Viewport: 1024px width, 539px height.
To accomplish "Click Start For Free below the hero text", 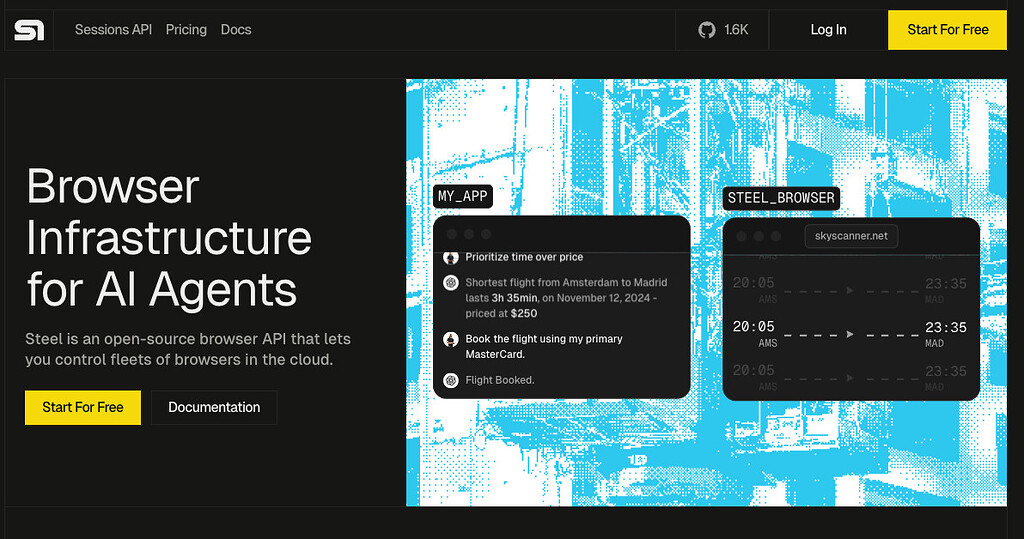I will (x=83, y=407).
